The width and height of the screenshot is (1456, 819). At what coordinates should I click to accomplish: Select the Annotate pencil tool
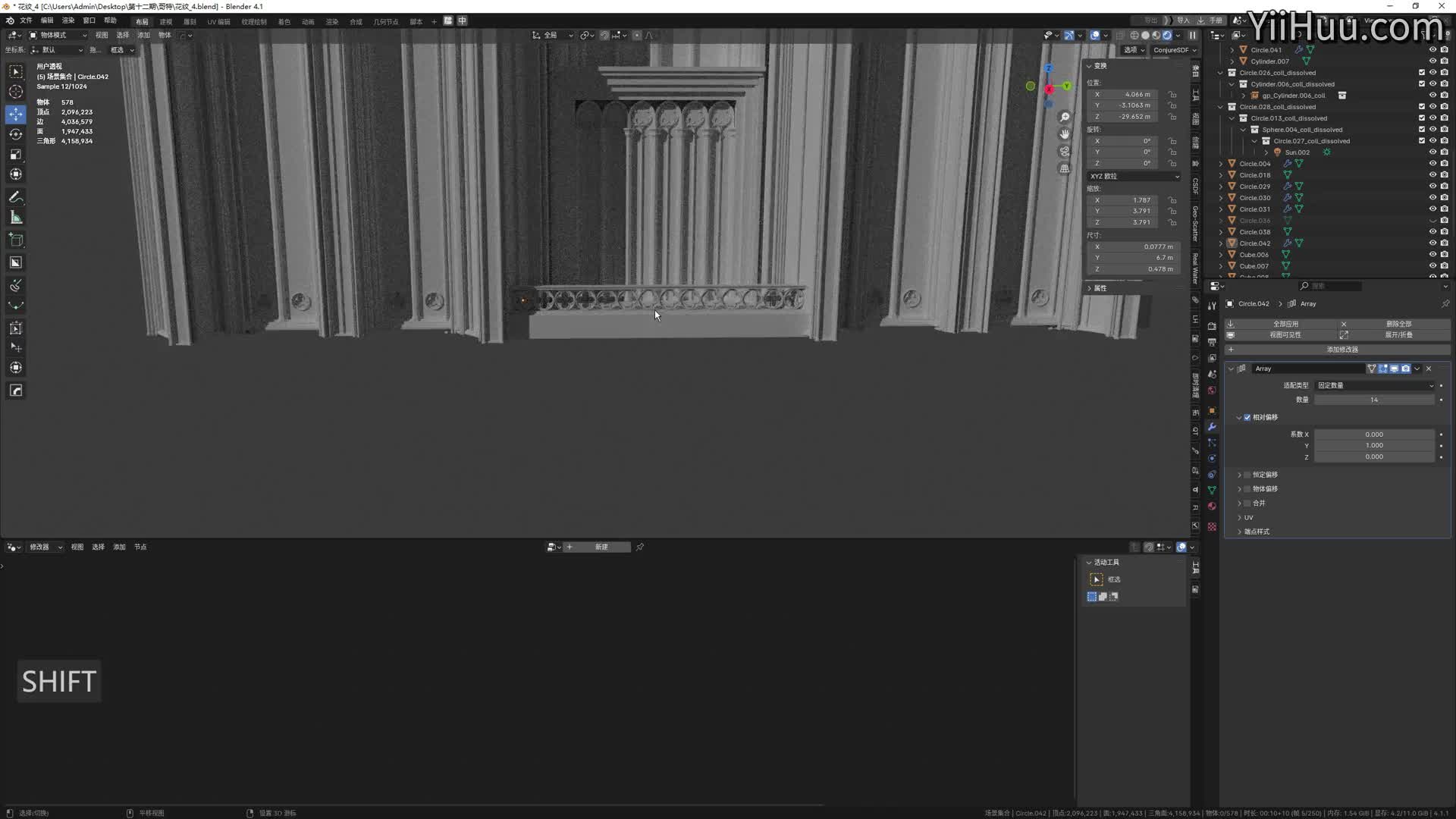tap(16, 197)
